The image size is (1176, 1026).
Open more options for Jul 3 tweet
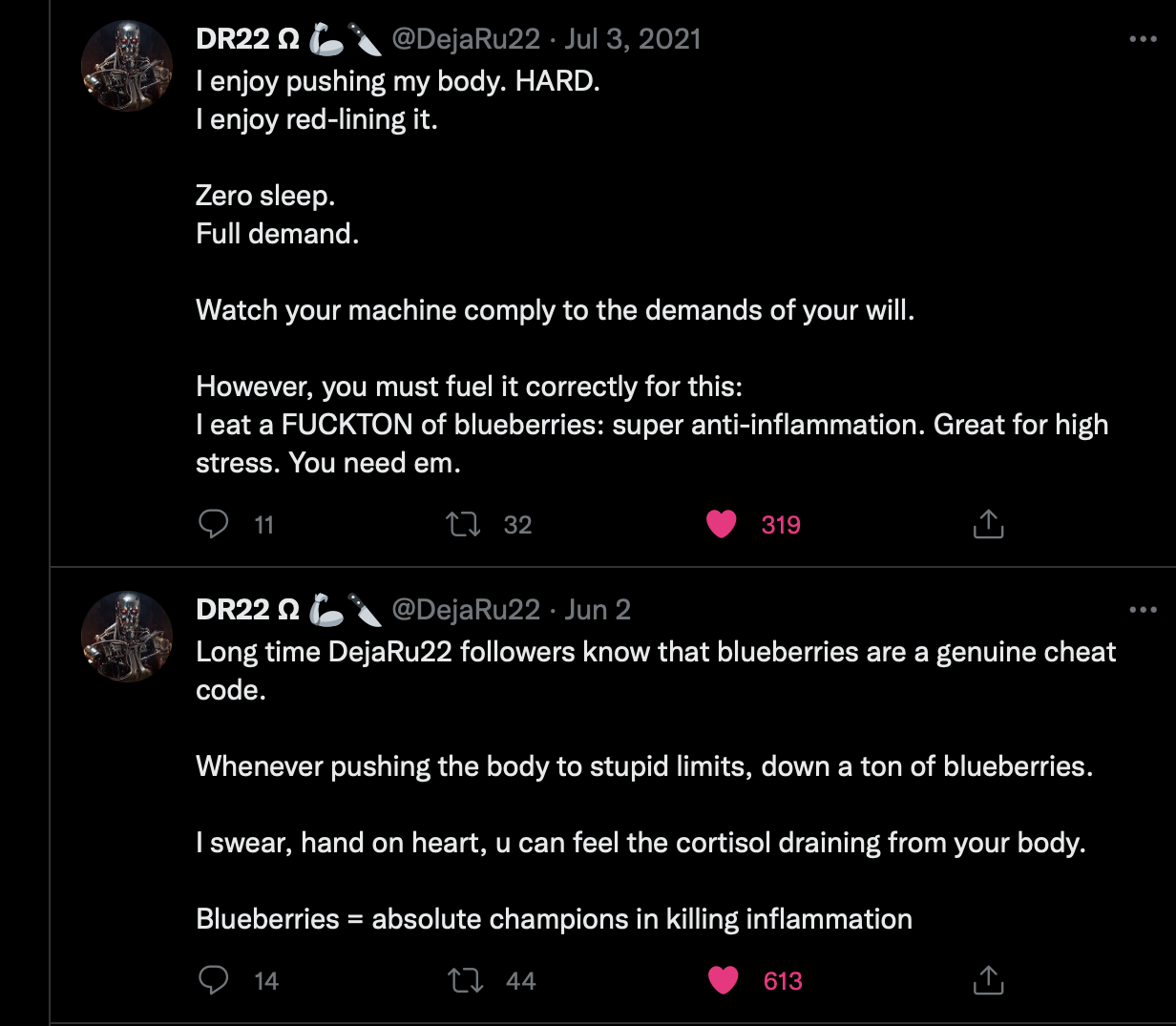click(1143, 39)
